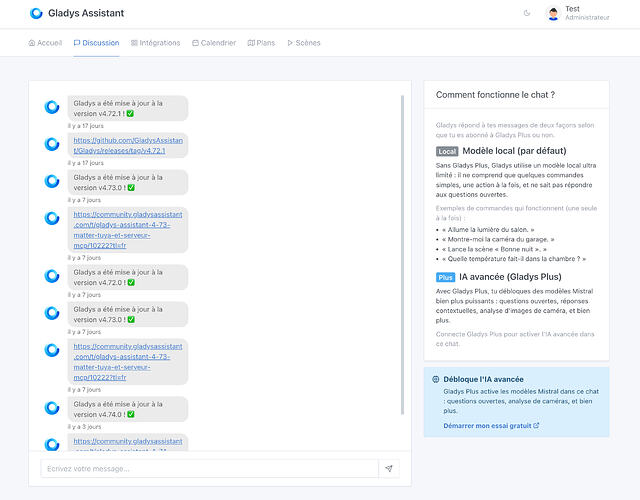Open the first community link after the 4.73.0 message
Screen dimensions: 640x500
128,230
